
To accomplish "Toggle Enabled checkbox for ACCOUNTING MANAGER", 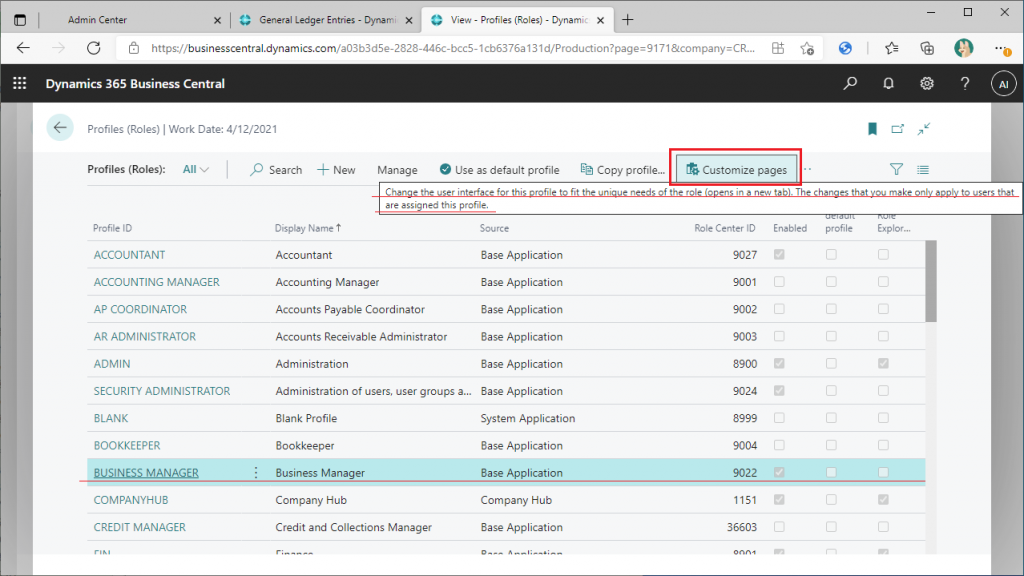I will coord(779,282).
